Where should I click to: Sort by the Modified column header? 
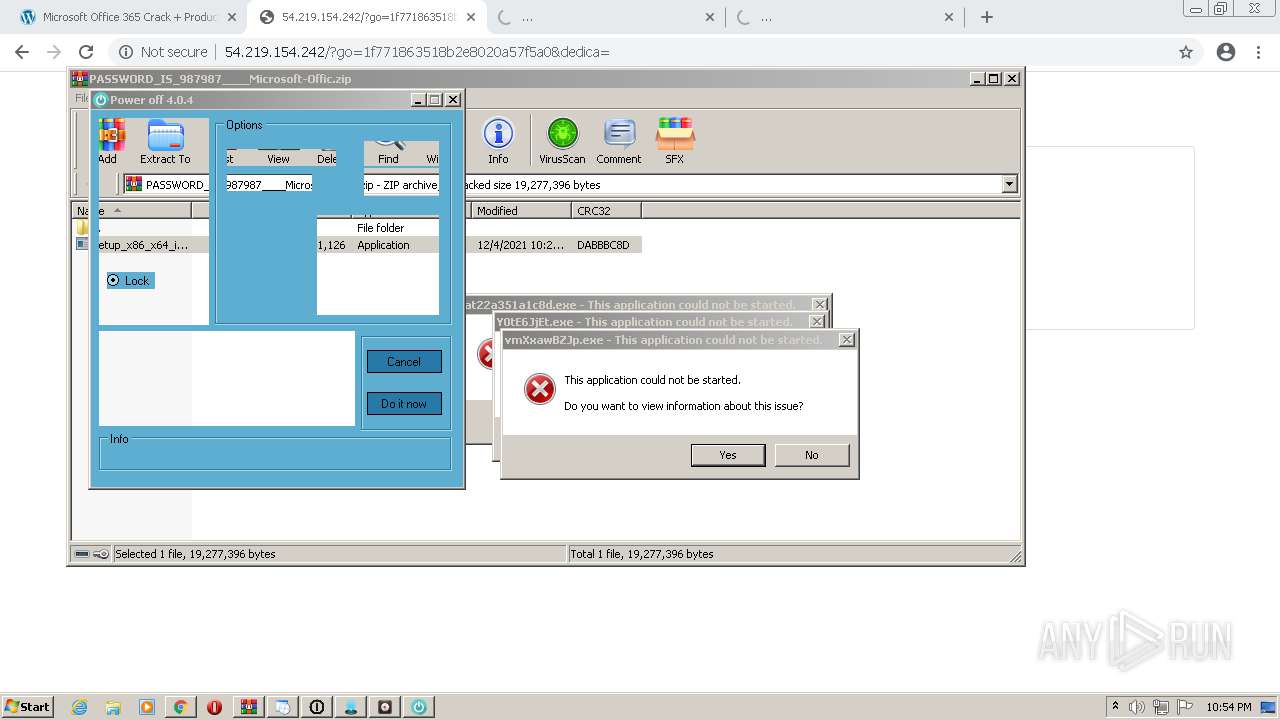(x=521, y=210)
